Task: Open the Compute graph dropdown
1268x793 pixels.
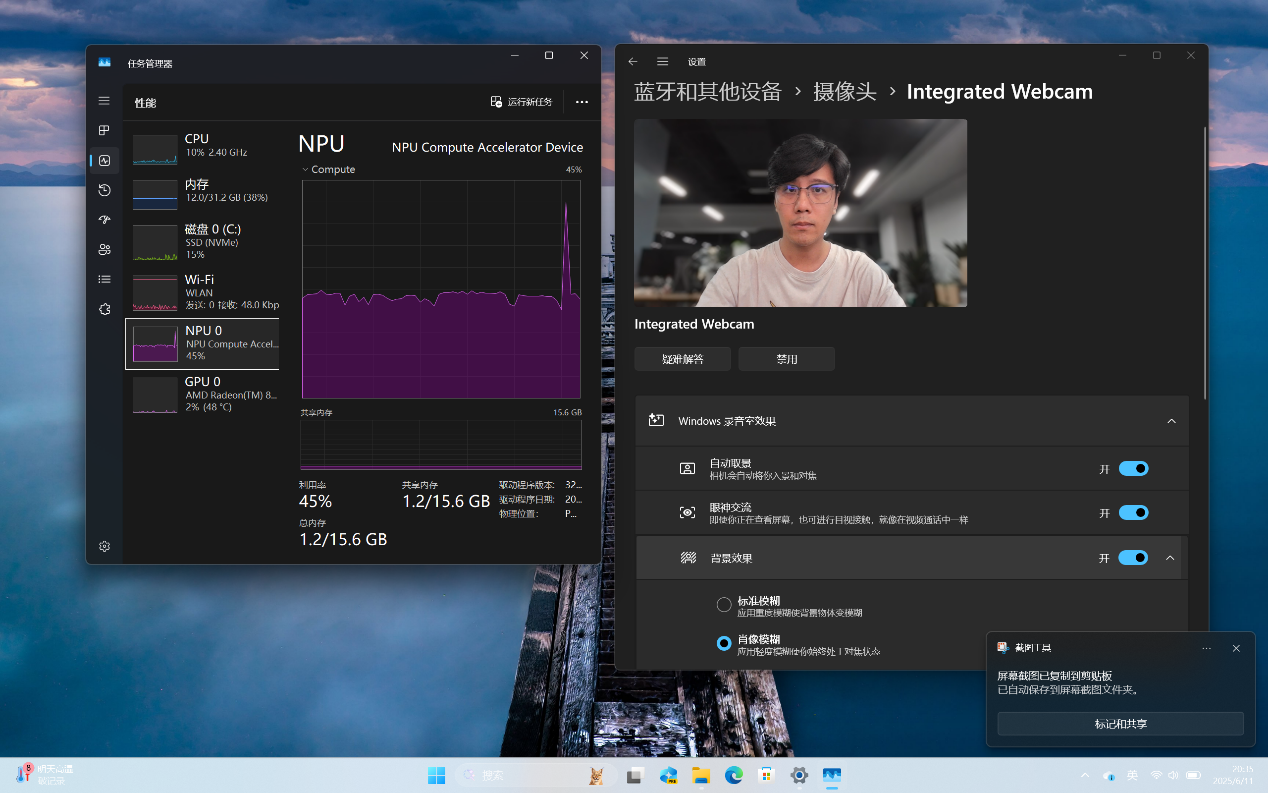Action: (305, 170)
